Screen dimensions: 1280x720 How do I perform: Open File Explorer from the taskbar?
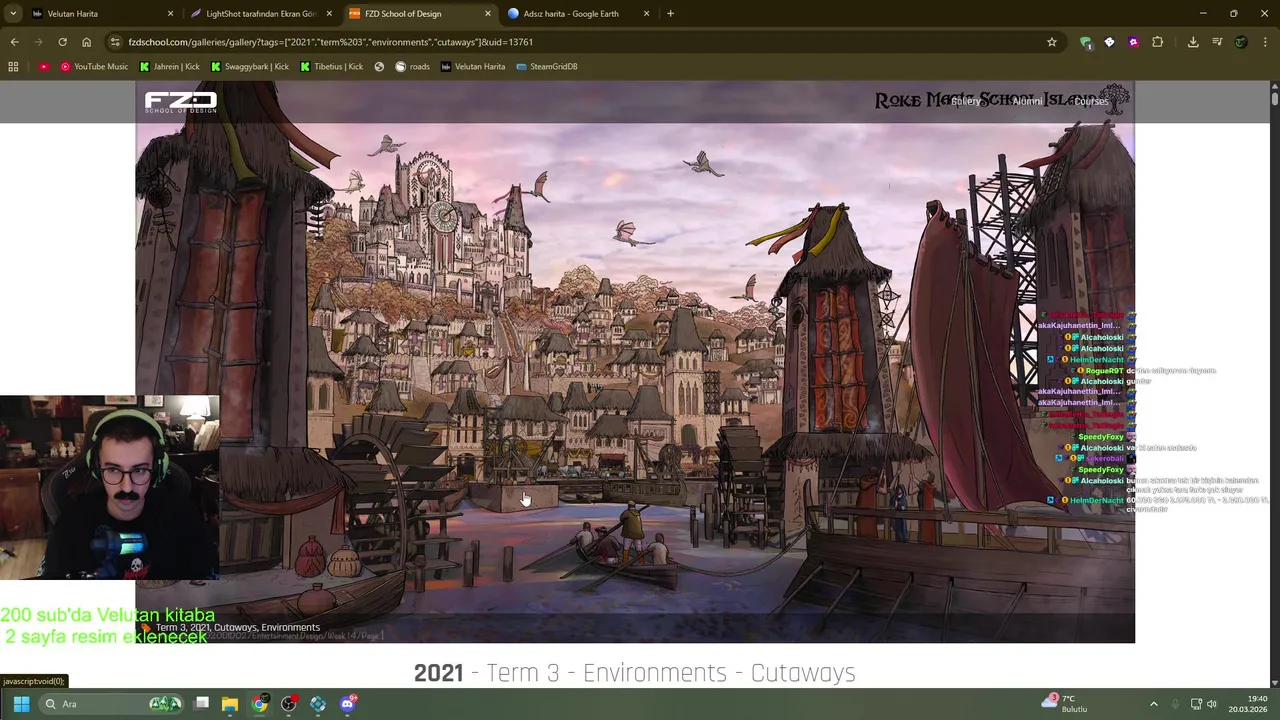[x=230, y=704]
